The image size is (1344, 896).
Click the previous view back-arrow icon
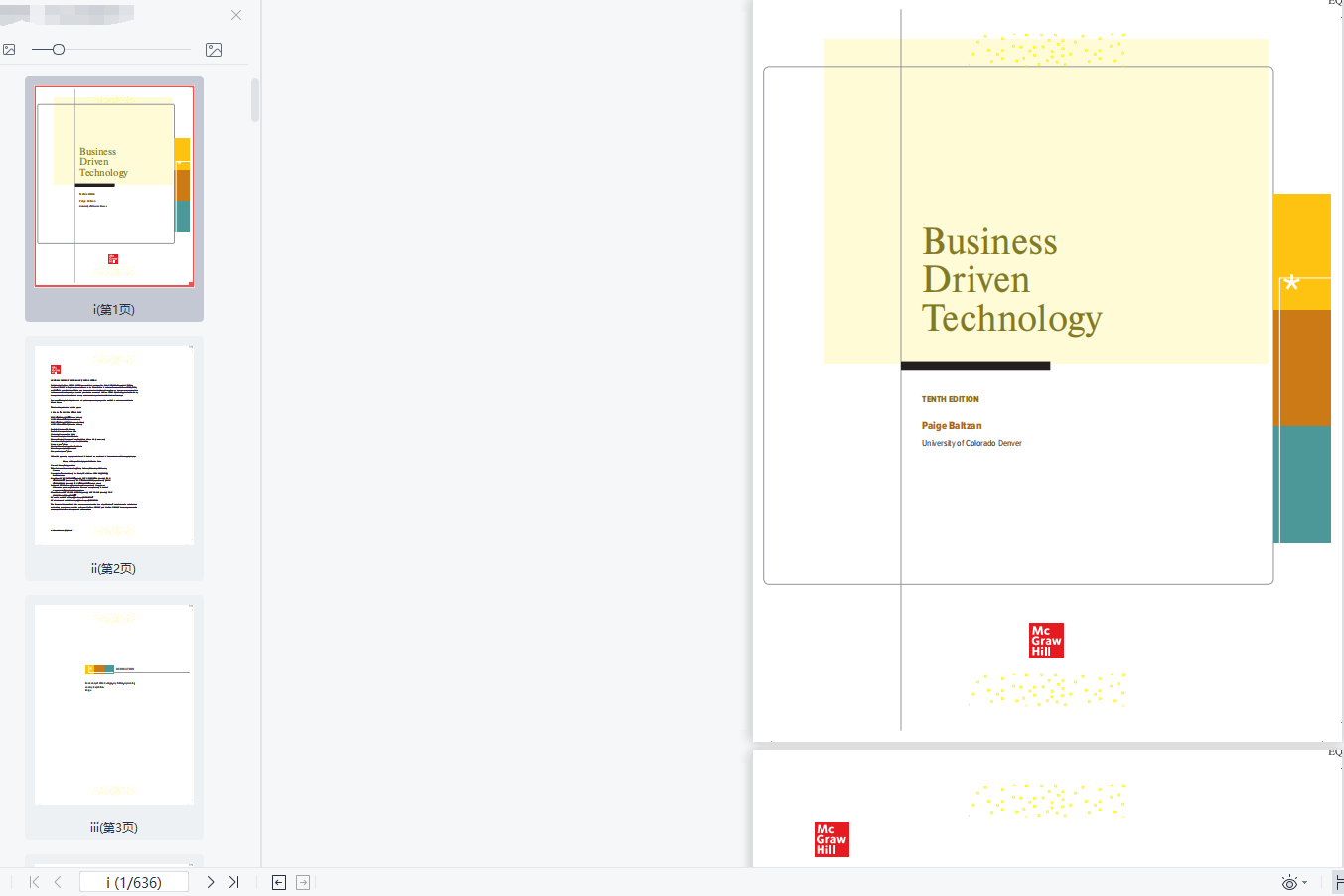coord(279,882)
